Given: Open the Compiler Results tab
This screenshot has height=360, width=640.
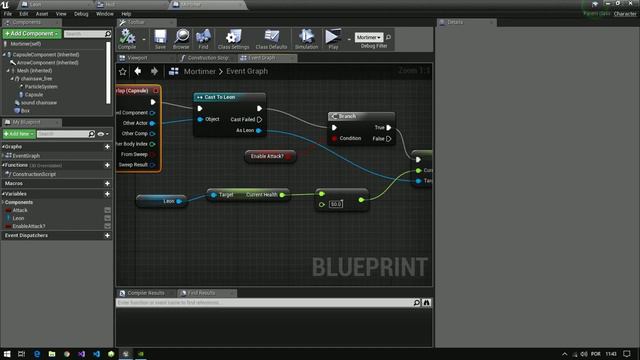Looking at the screenshot, I should pos(146,293).
